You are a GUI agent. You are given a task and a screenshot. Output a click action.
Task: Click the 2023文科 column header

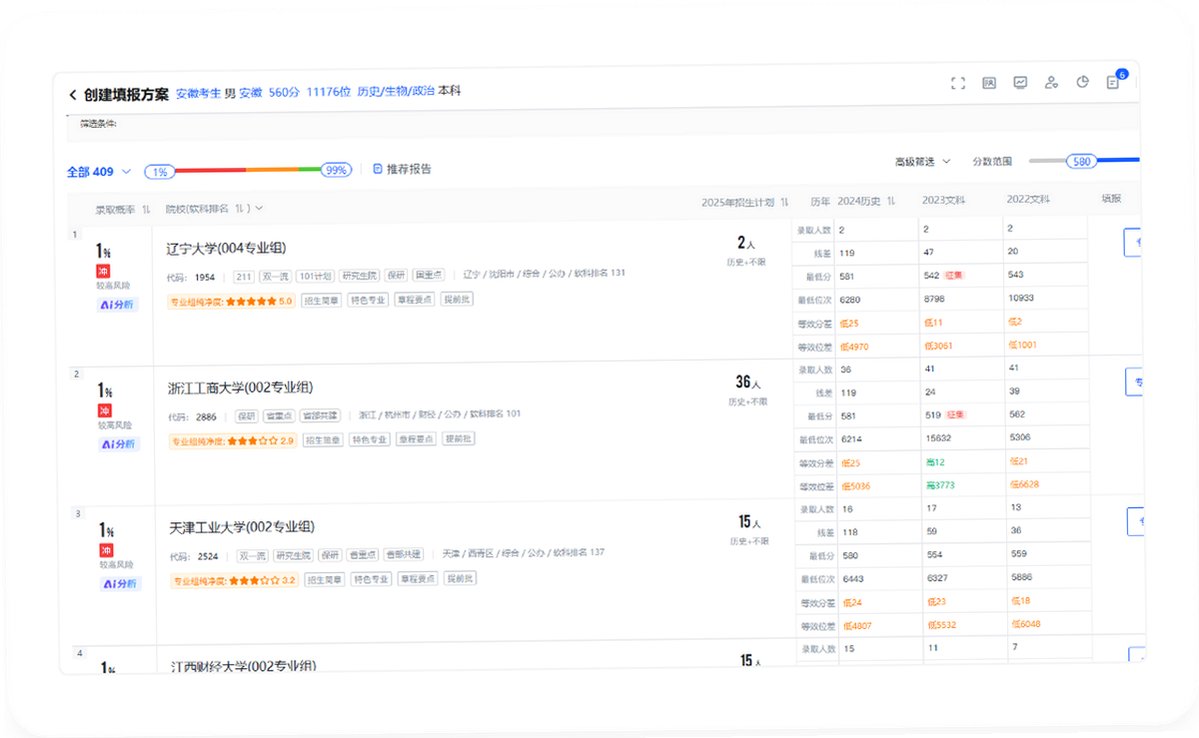tap(943, 200)
